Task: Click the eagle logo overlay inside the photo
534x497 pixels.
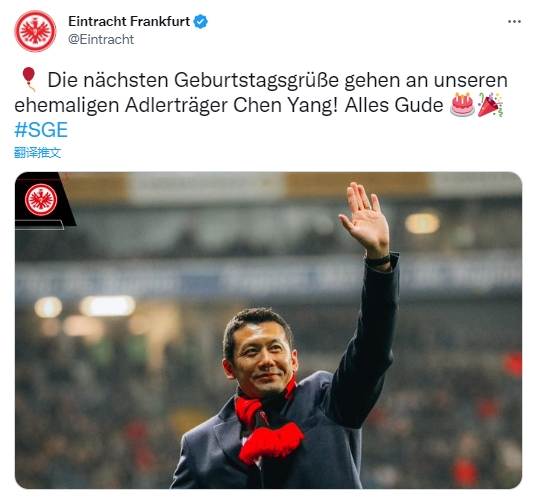Action: [41, 200]
